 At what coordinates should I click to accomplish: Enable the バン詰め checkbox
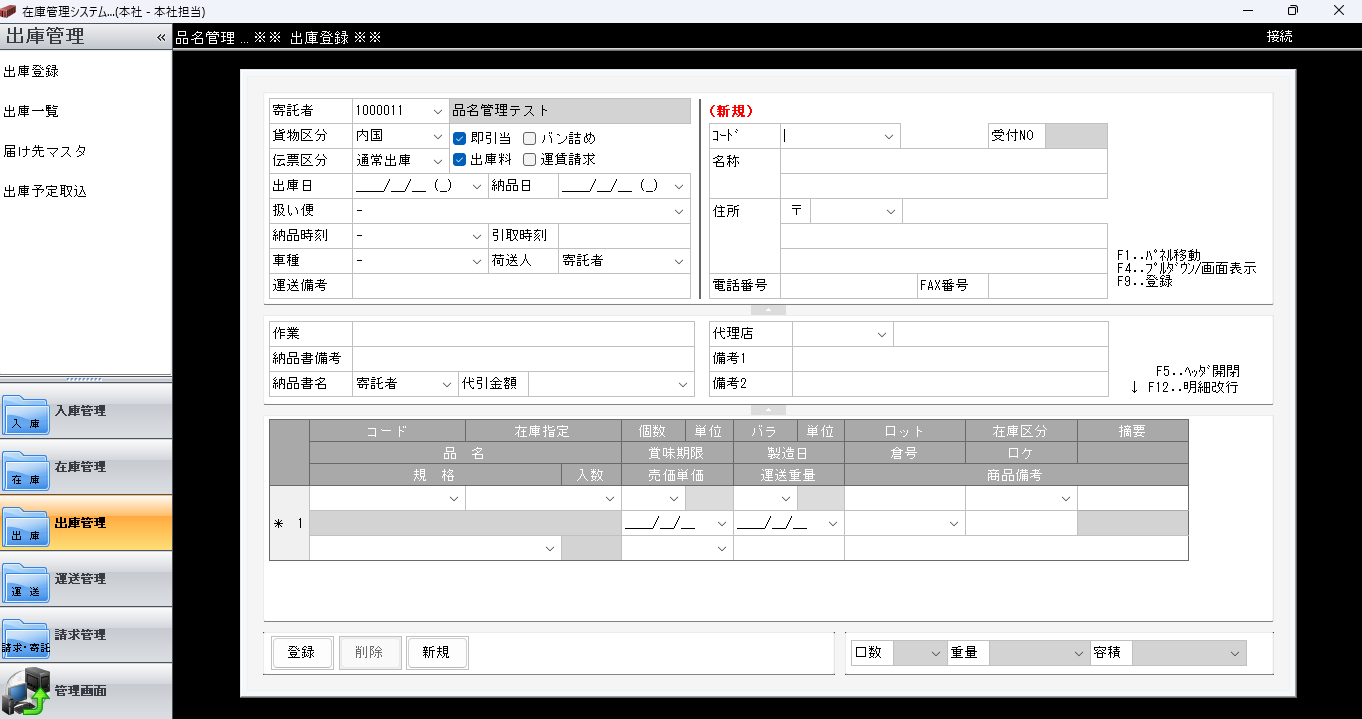pos(530,138)
